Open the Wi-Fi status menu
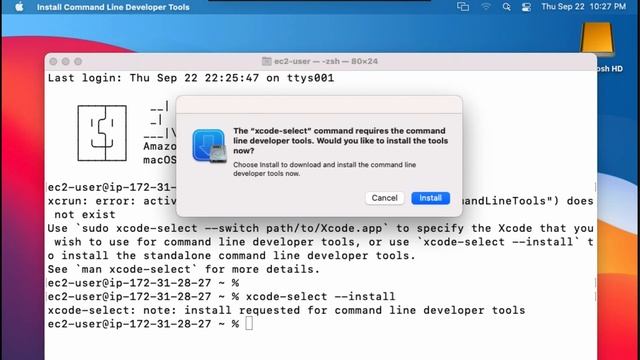Image resolution: width=640 pixels, height=360 pixels. (486, 7)
